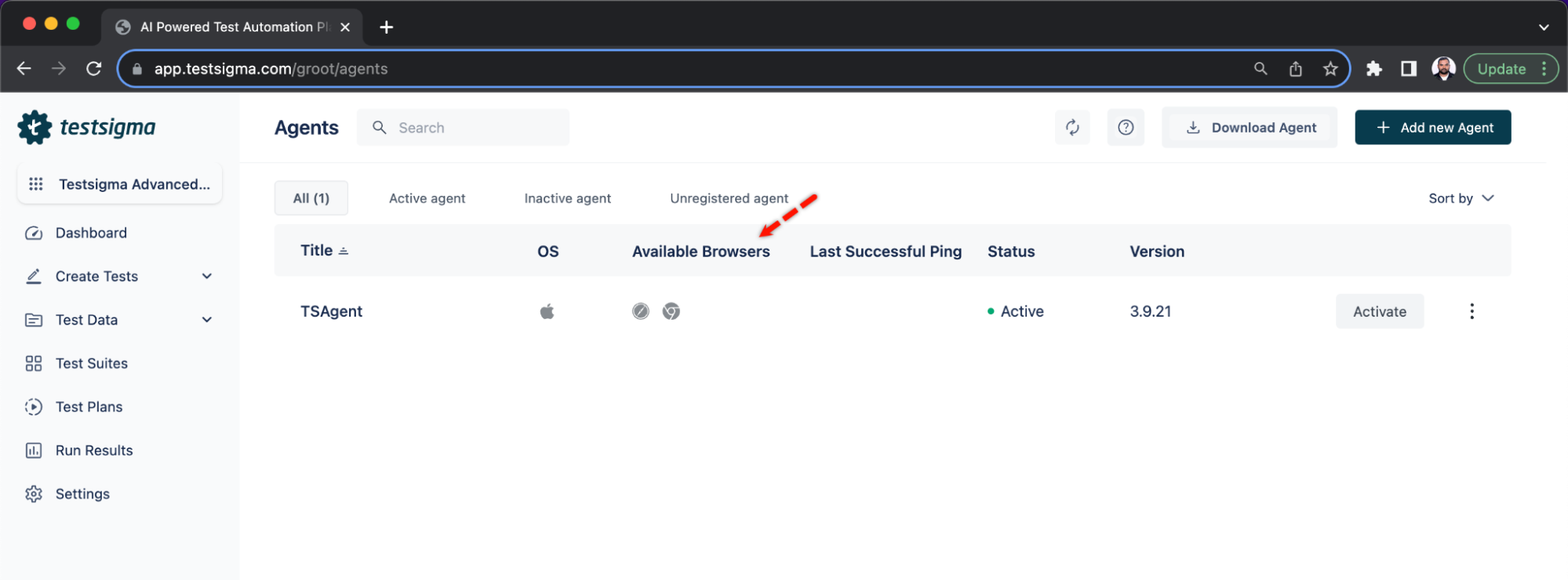Screen dimensions: 1568x580
Task: Click the Last Successful Ping column header
Action: tap(886, 252)
